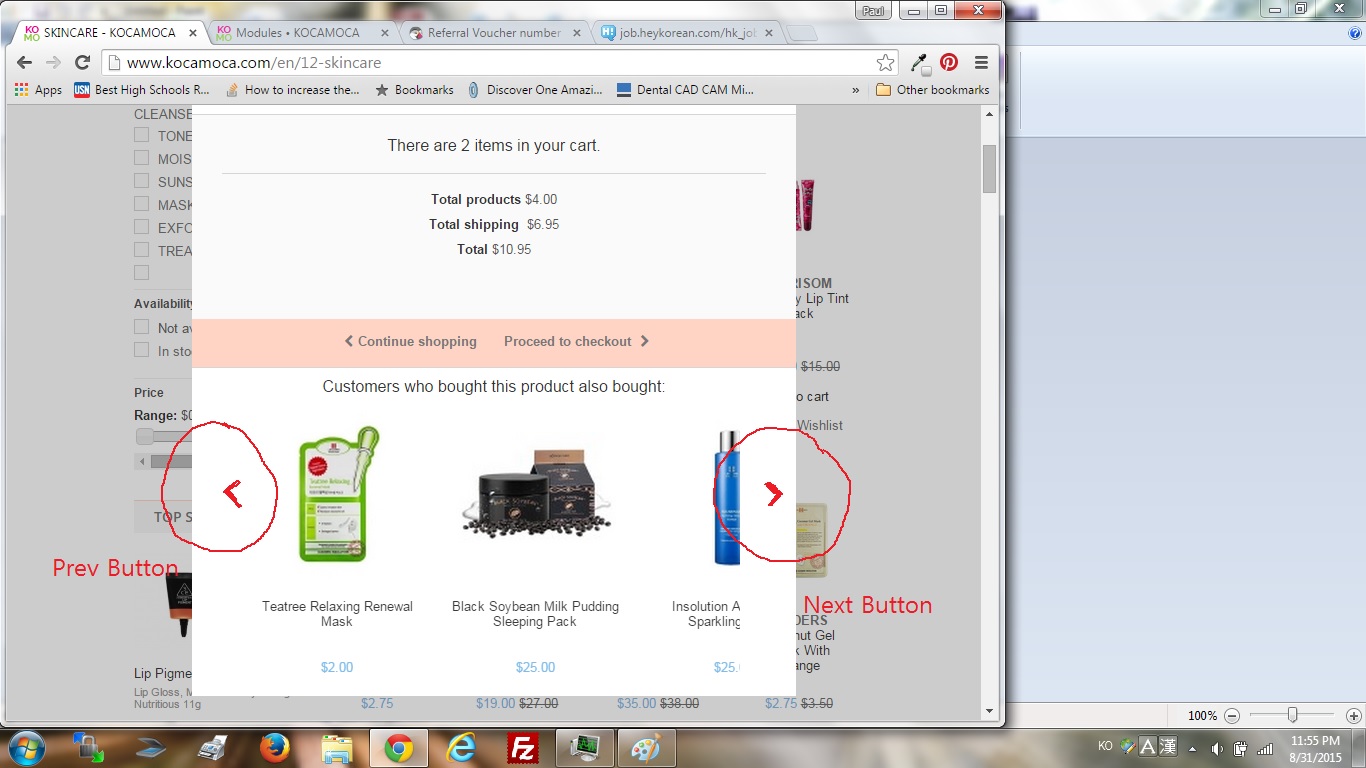Screen dimensions: 1366x768
Task: Bookmark this page with the star icon
Action: (885, 62)
